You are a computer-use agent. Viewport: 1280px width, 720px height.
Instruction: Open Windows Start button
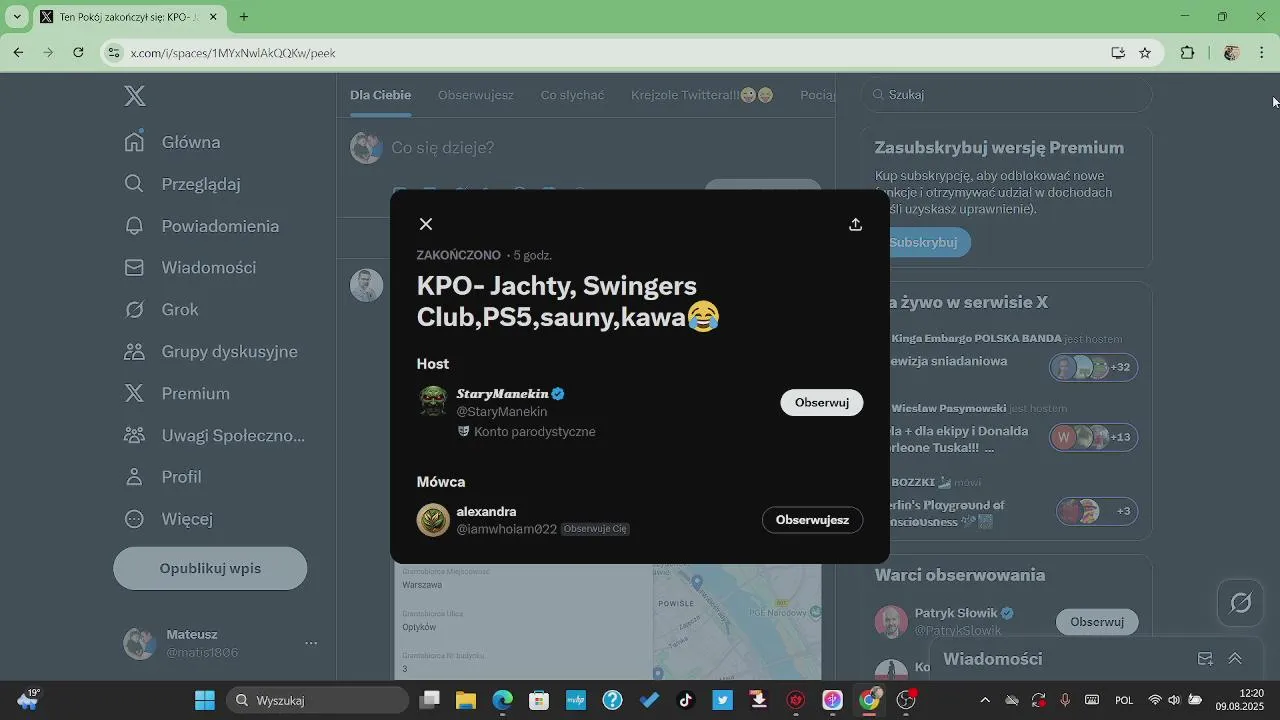click(x=205, y=700)
